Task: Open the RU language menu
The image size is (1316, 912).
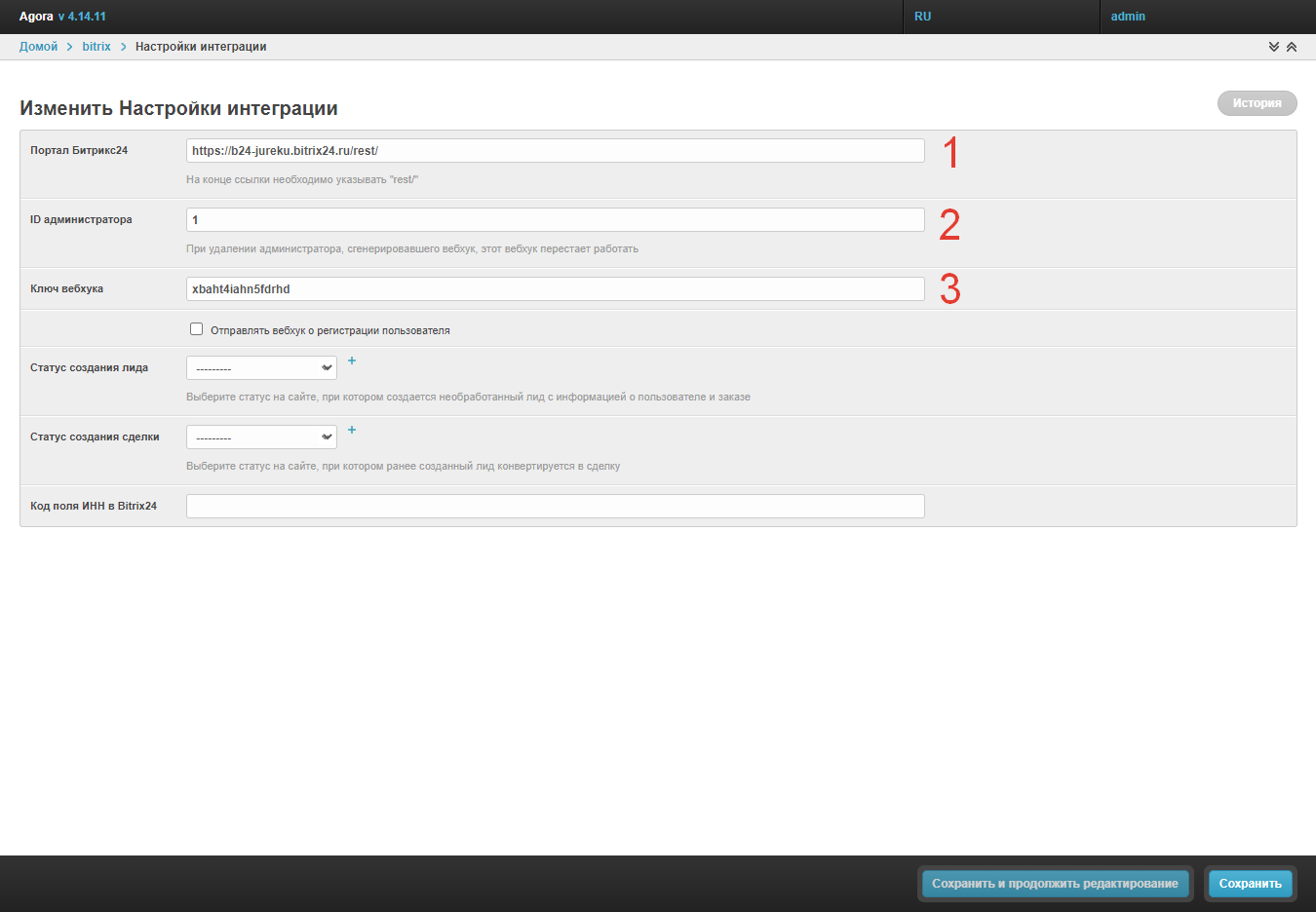Action: [x=922, y=17]
